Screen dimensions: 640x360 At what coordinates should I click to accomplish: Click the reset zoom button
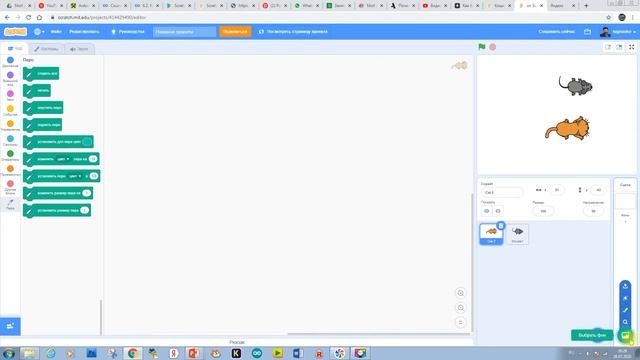pyautogui.click(x=460, y=322)
